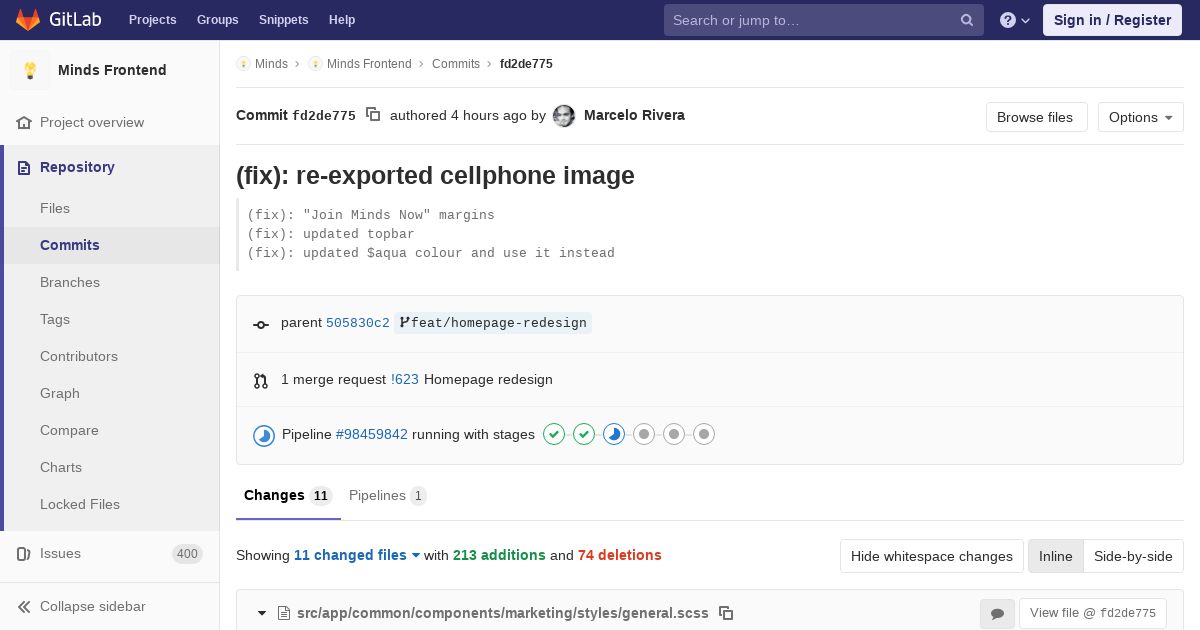
Task: Click the search magnifier icon
Action: [x=967, y=20]
